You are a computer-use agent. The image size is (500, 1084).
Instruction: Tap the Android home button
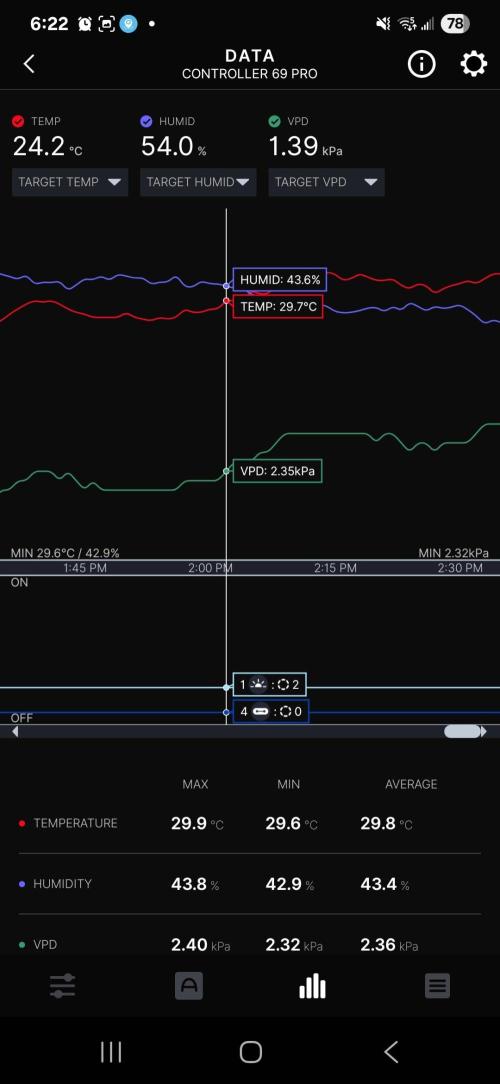pos(250,1052)
